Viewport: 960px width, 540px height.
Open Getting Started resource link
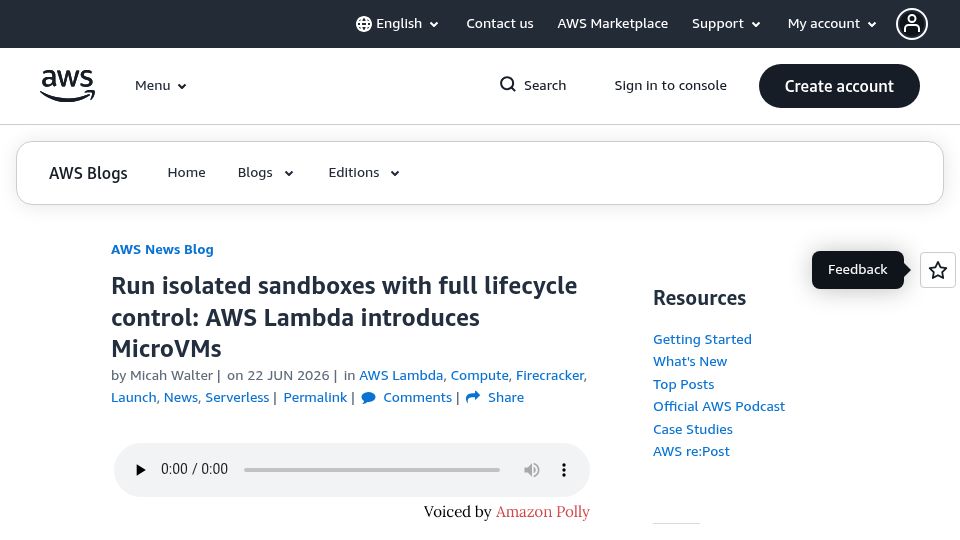[702, 339]
